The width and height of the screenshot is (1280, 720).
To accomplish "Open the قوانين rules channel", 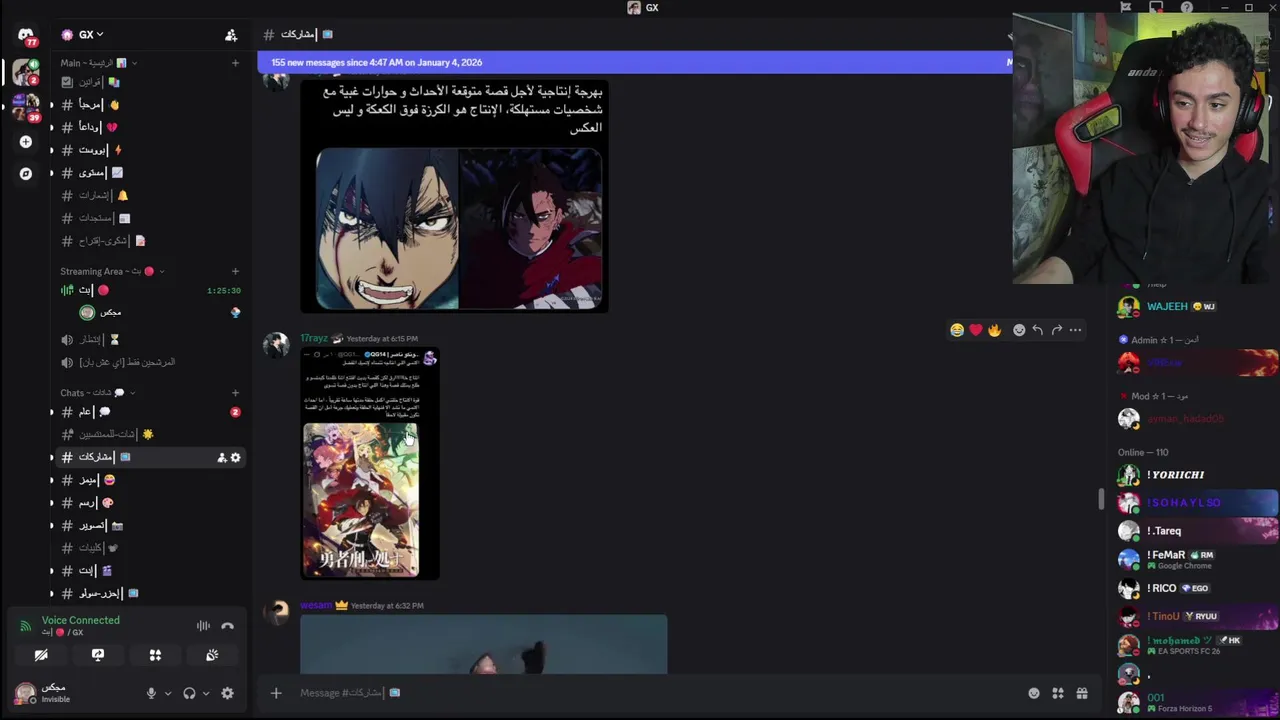I will 150,82.
